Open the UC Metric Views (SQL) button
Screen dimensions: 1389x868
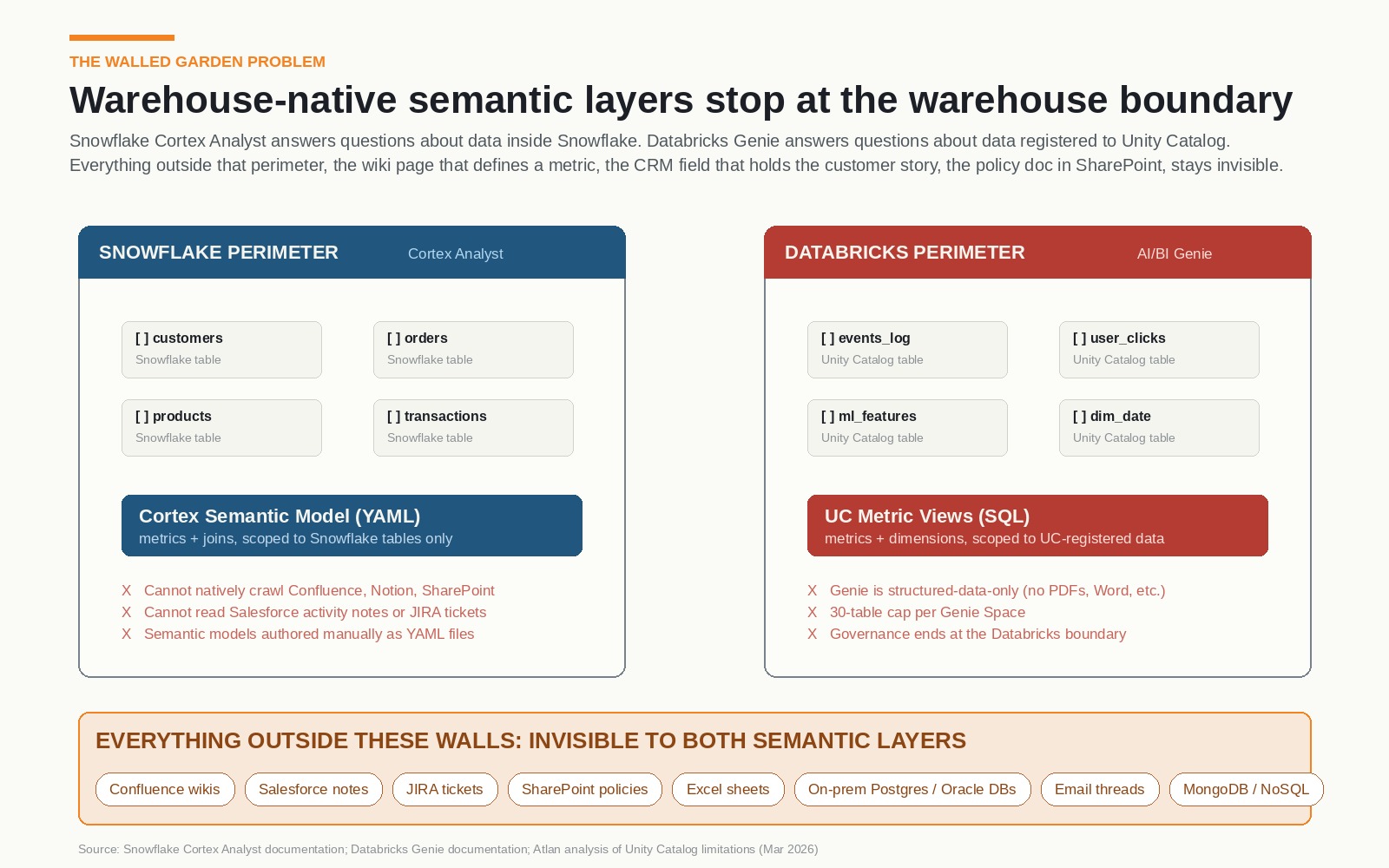(x=1037, y=525)
